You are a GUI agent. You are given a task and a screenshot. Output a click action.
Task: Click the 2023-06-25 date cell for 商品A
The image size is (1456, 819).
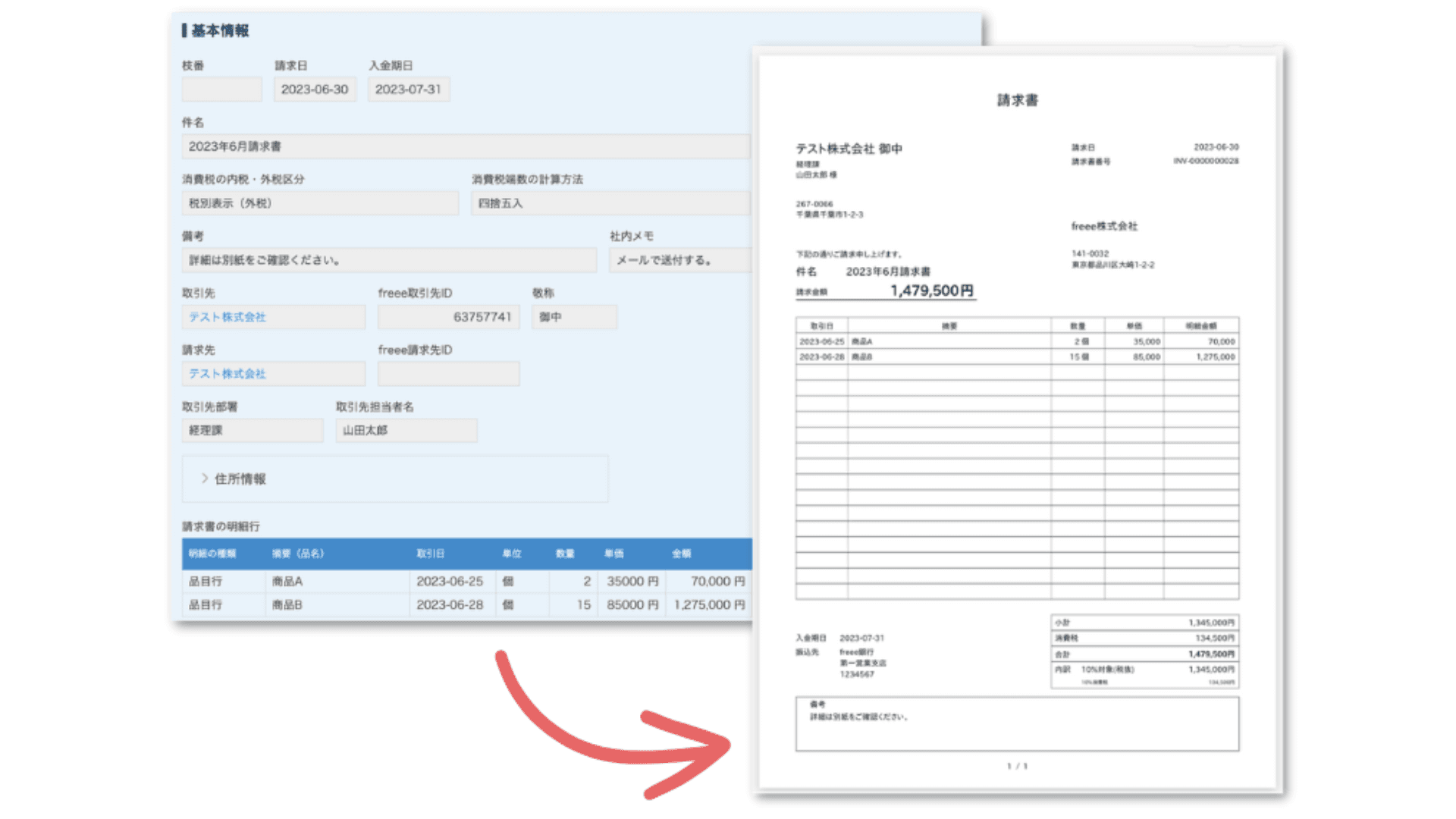pyautogui.click(x=452, y=582)
